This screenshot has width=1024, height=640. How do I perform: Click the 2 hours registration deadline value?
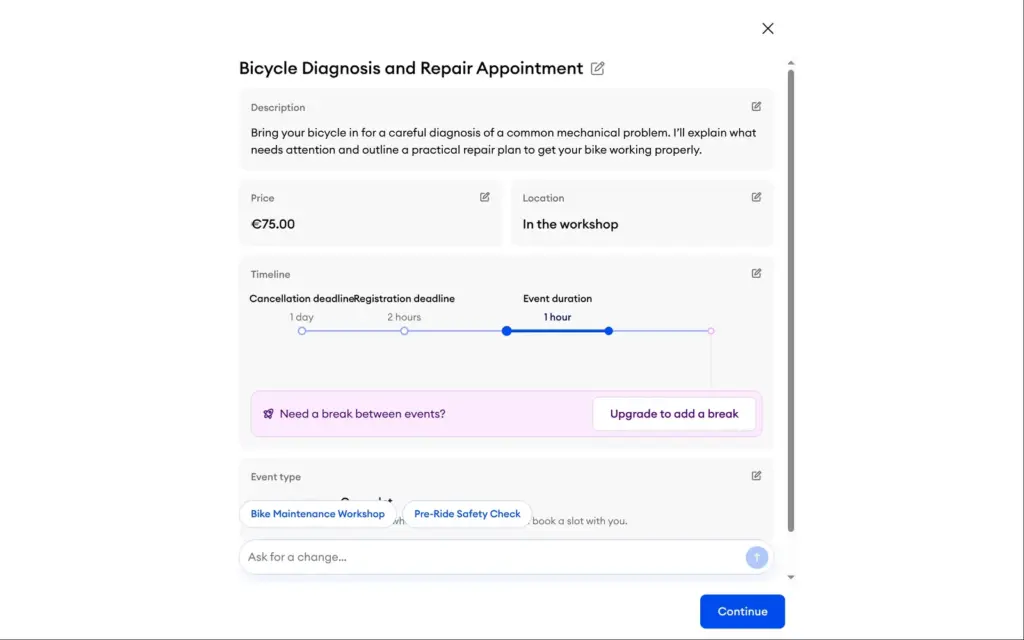tap(404, 317)
